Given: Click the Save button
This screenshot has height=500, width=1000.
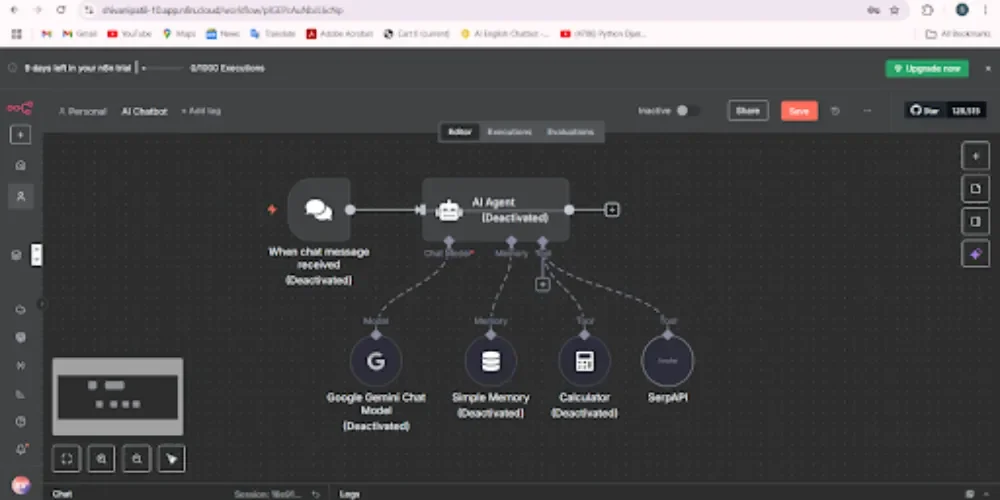Looking at the screenshot, I should click(798, 111).
